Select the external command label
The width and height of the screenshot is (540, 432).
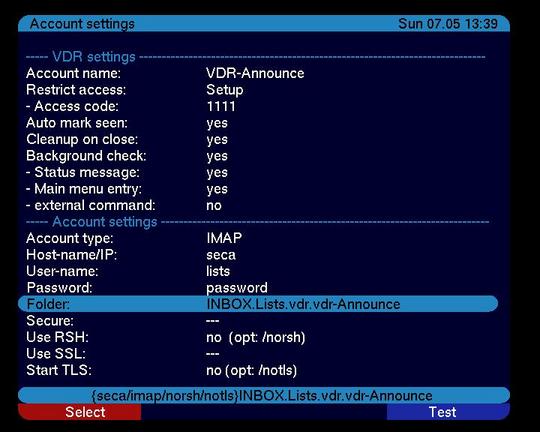pyautogui.click(x=91, y=206)
